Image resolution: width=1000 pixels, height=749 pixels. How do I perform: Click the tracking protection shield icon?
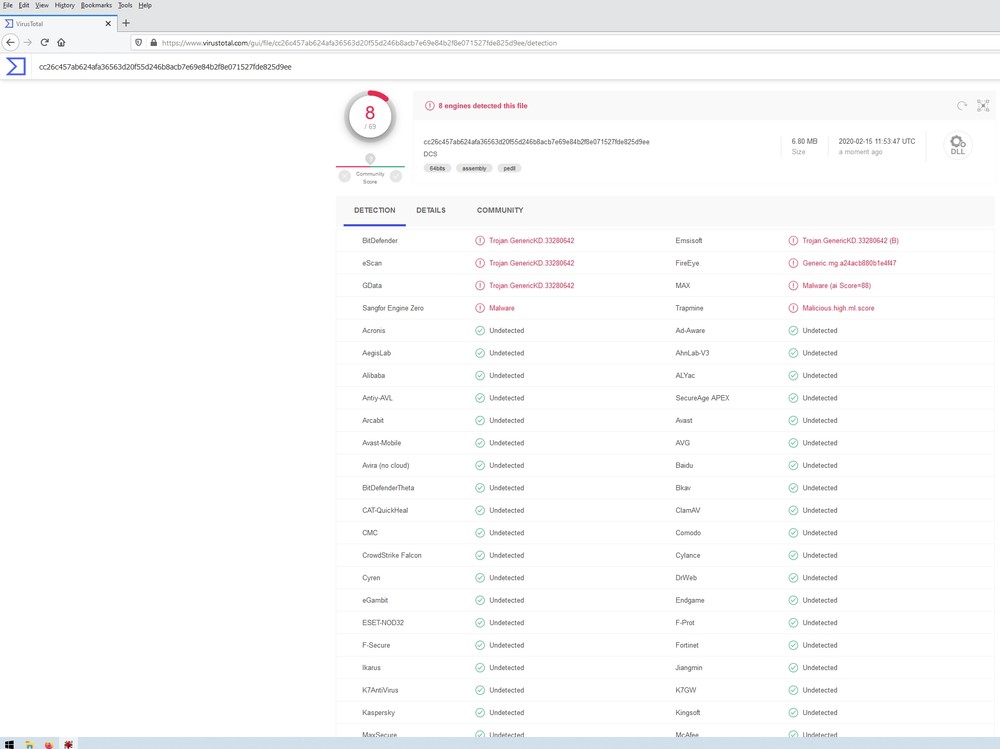click(x=138, y=43)
